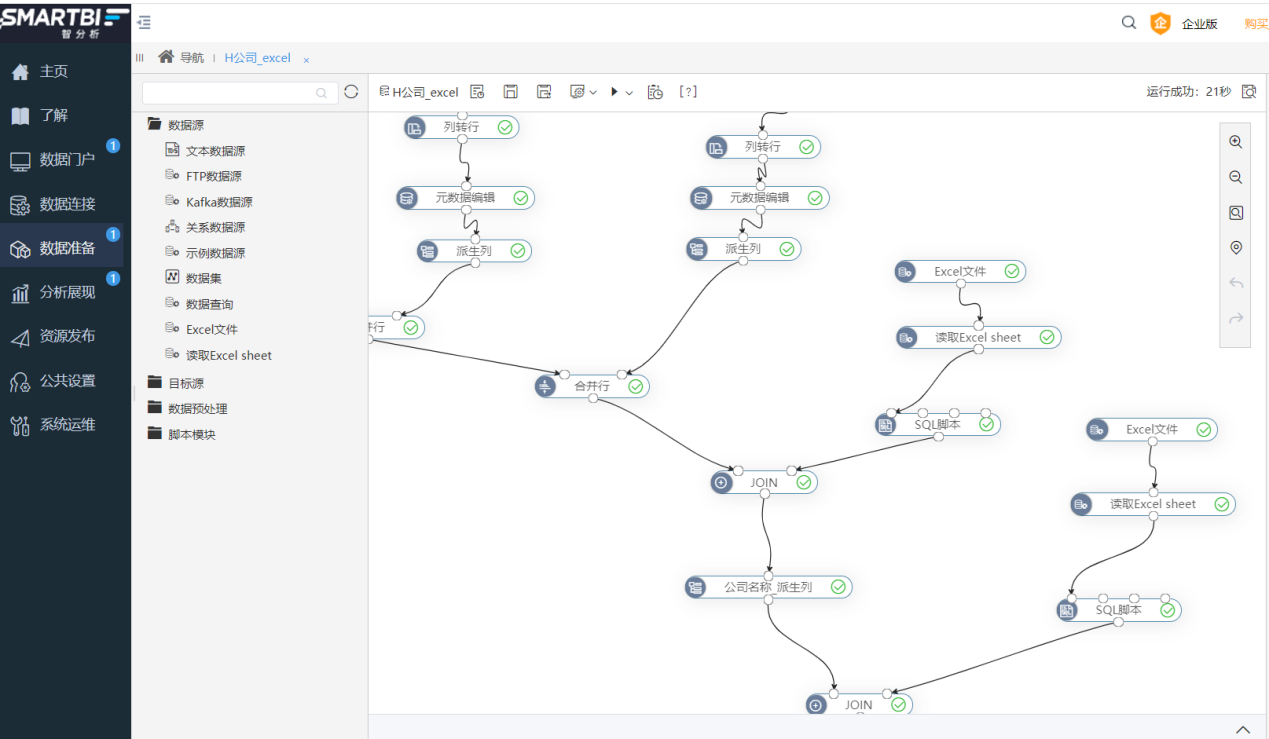Select 数据集 in the tree
The height and width of the screenshot is (739, 1269).
pos(193,278)
